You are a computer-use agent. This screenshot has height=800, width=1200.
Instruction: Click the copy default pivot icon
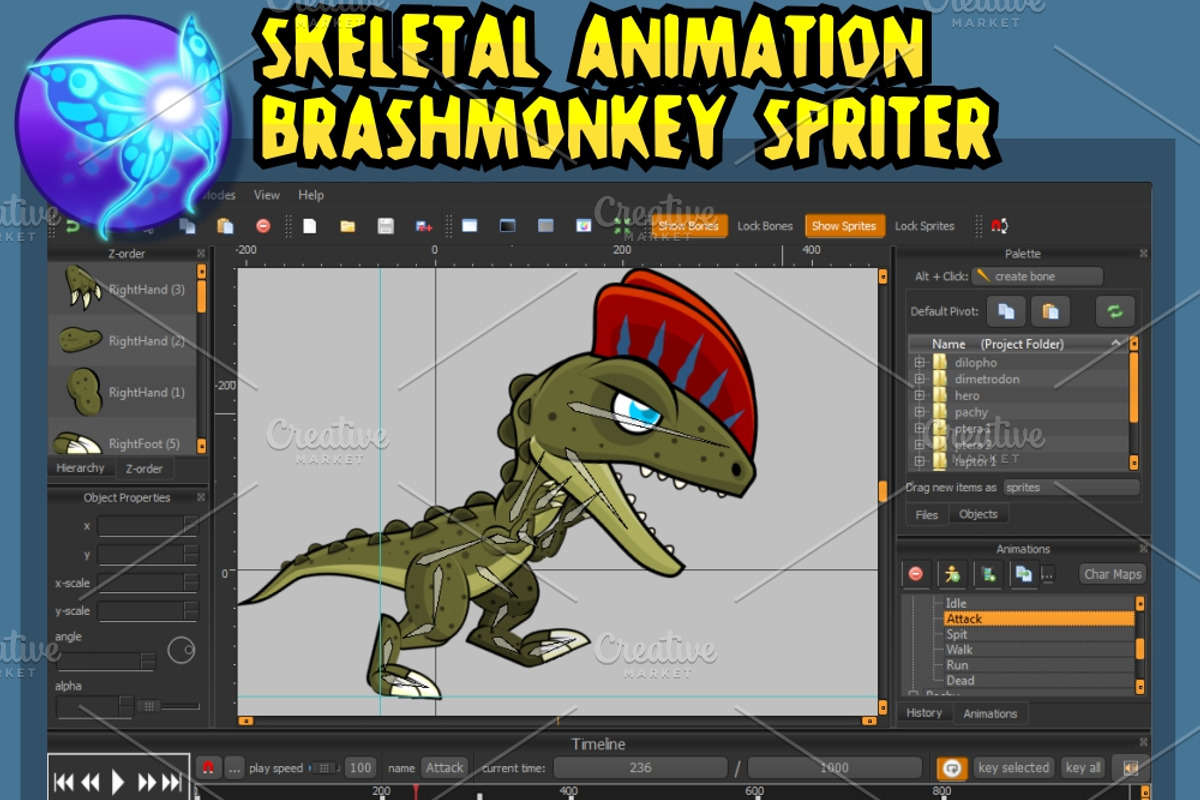(1006, 311)
